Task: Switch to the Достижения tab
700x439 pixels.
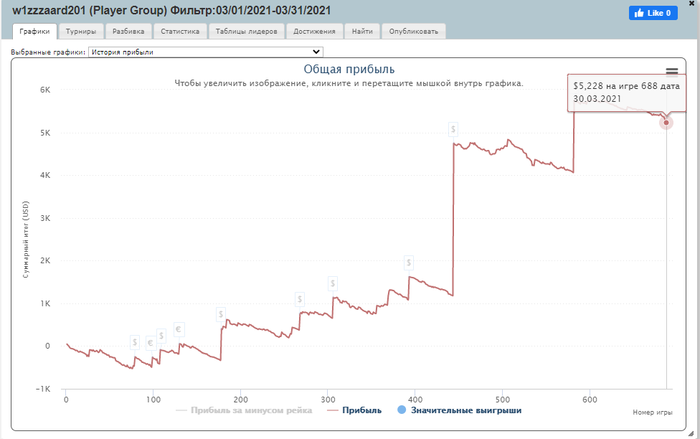Action: 314,31
